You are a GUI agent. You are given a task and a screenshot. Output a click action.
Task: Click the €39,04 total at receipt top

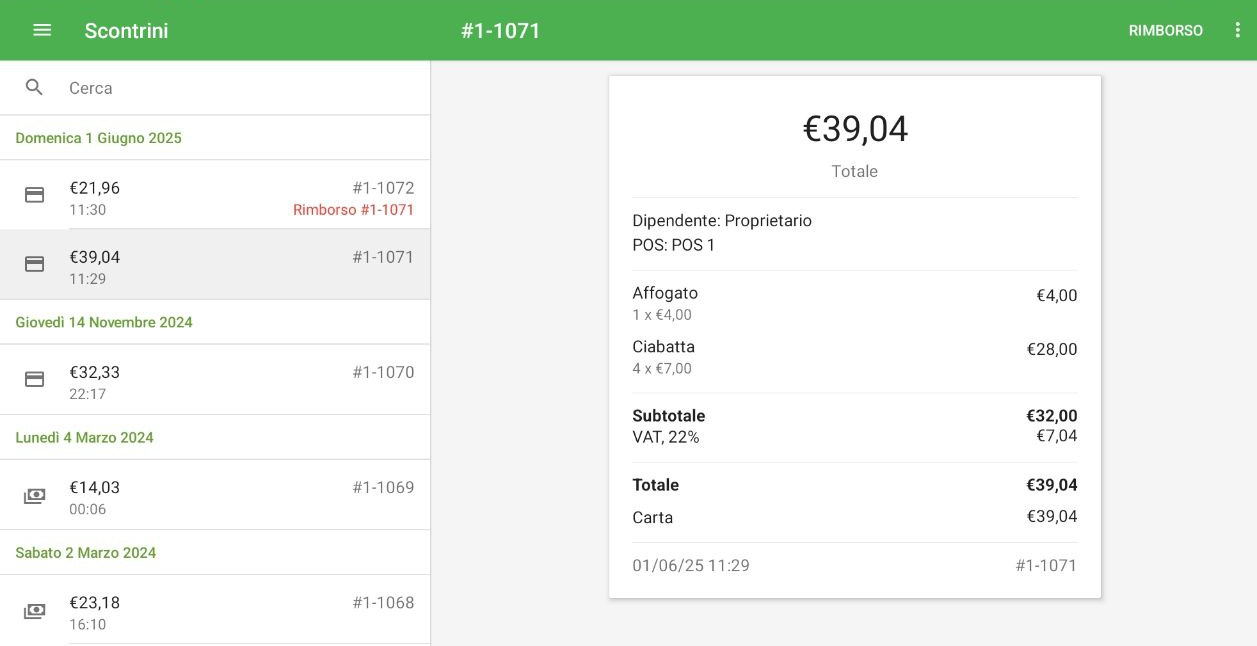(855, 130)
